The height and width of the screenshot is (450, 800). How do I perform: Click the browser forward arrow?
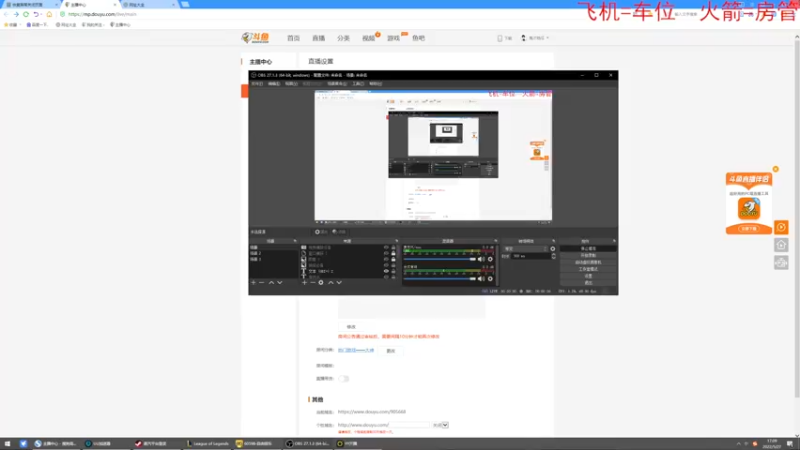pyautogui.click(x=16, y=14)
